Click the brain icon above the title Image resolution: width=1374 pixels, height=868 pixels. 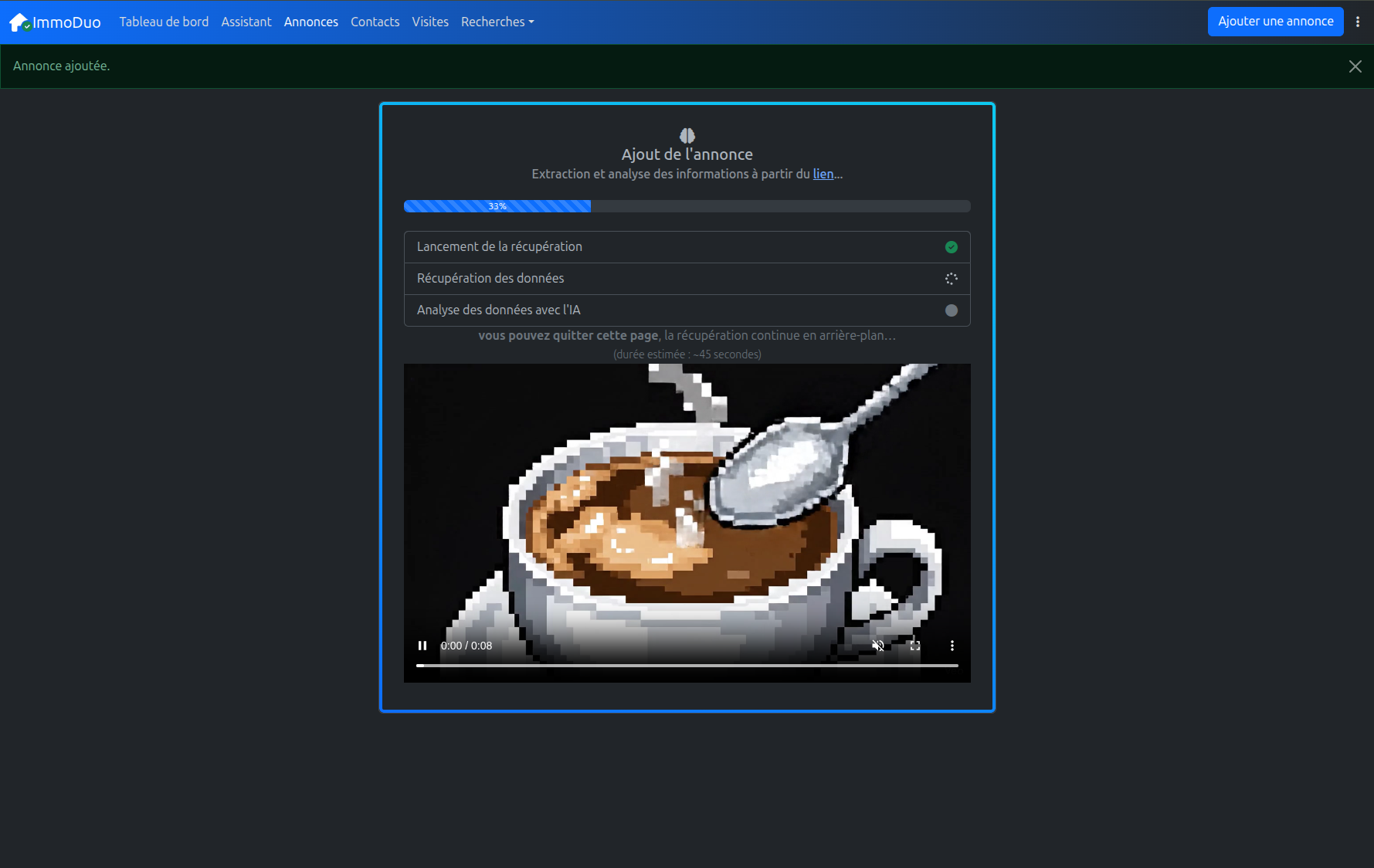687,136
